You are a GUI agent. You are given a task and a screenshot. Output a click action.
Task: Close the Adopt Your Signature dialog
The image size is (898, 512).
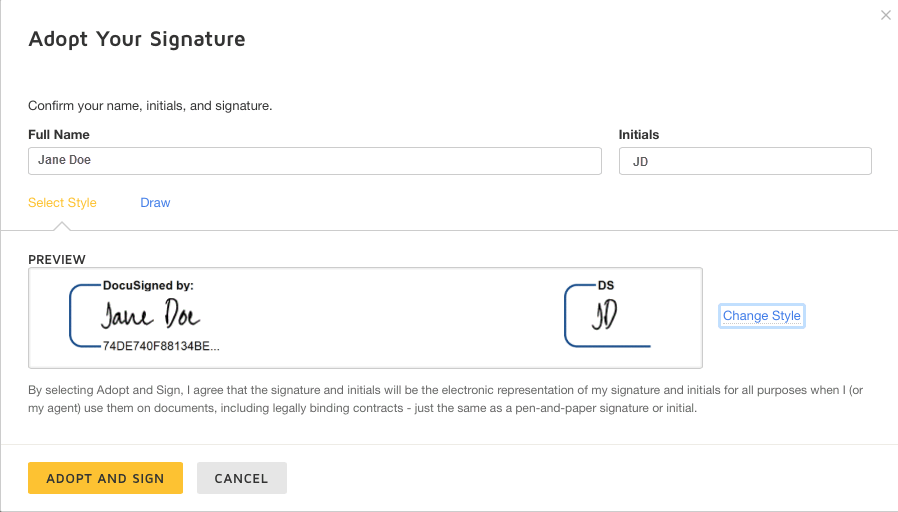885,15
